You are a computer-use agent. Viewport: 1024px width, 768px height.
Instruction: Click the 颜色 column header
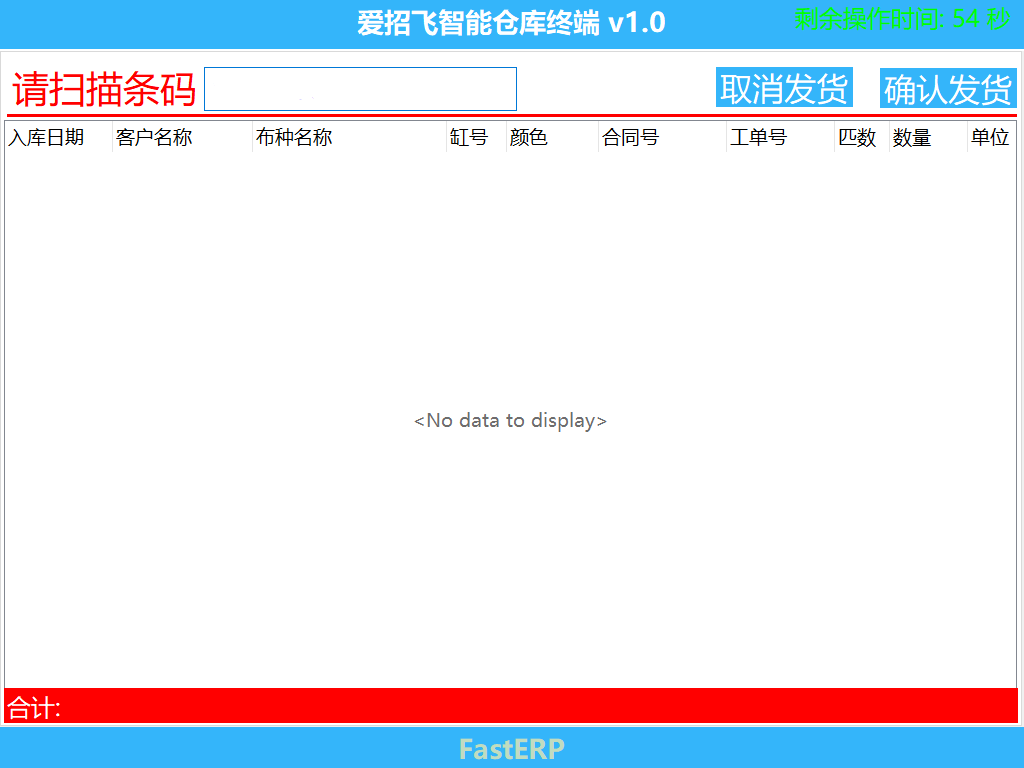tap(552, 137)
